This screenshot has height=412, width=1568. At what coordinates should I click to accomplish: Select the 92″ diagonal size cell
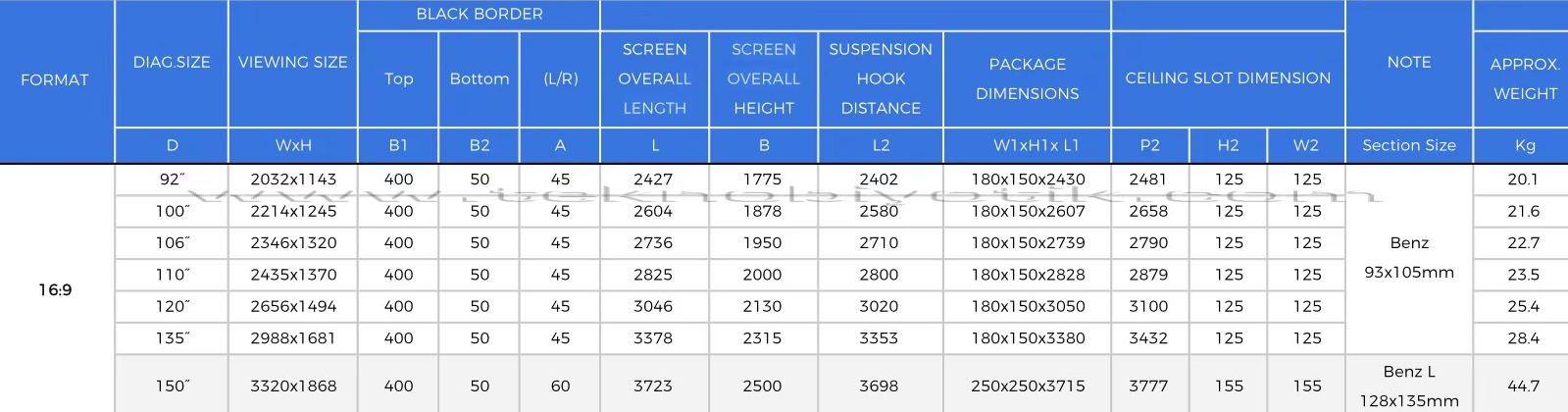click(x=172, y=180)
